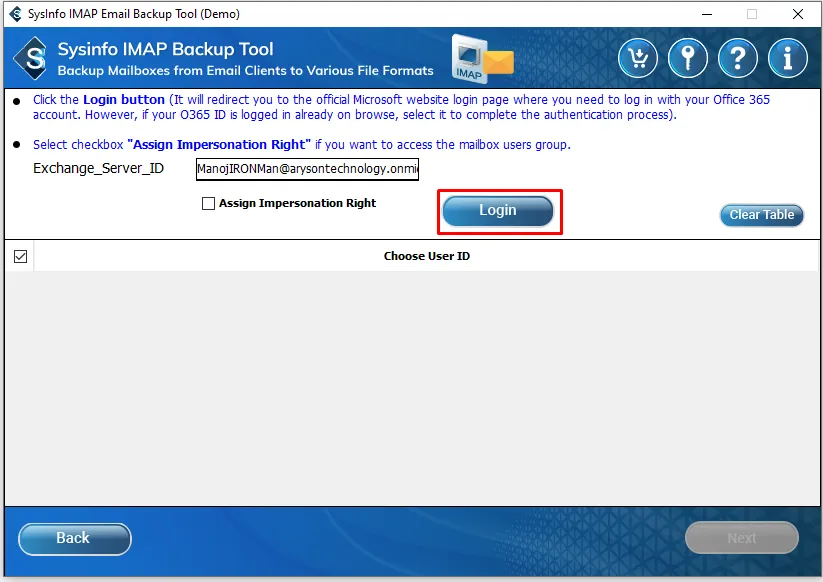Click the app icon in the title bar
The image size is (823, 582).
pos(16,14)
